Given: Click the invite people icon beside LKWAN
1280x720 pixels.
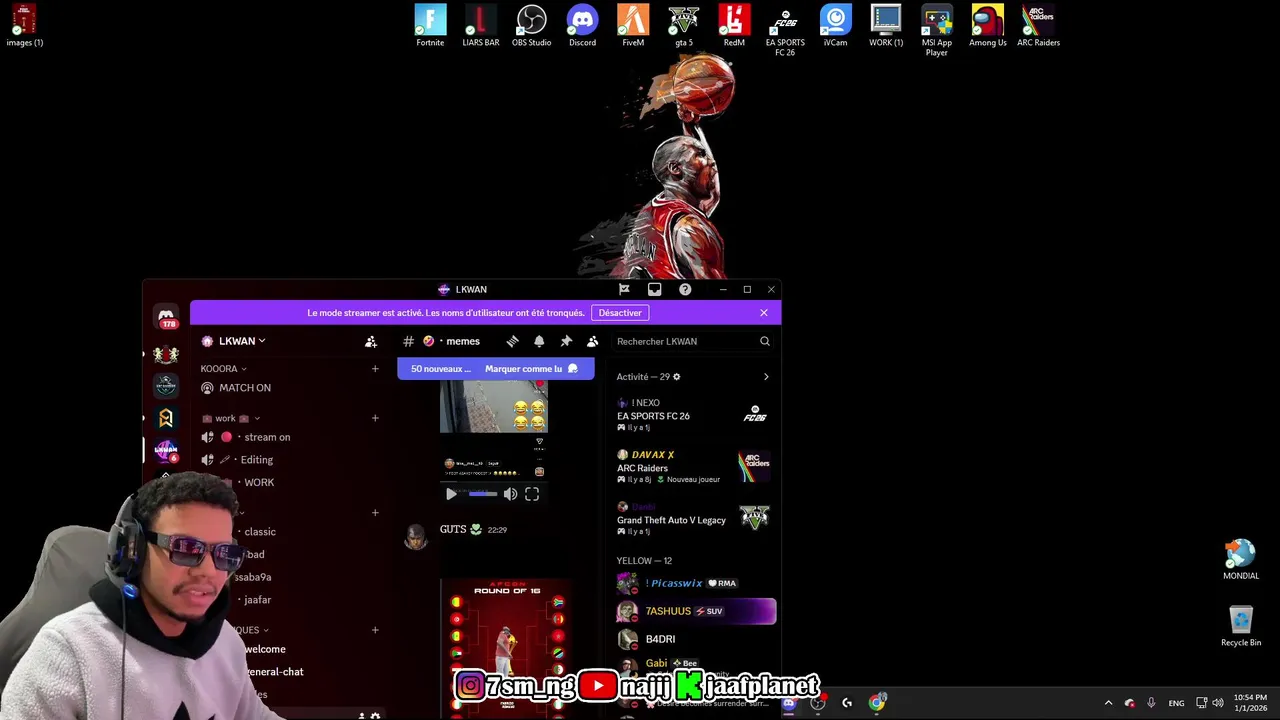Looking at the screenshot, I should (371, 341).
